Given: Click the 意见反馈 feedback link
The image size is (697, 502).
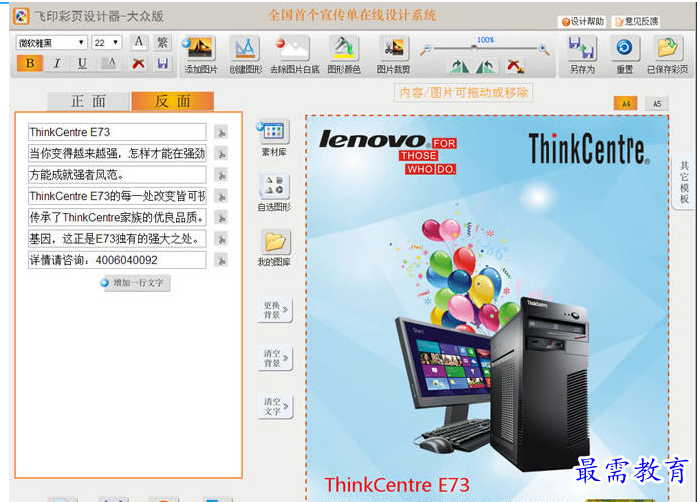Looking at the screenshot, I should coord(636,21).
